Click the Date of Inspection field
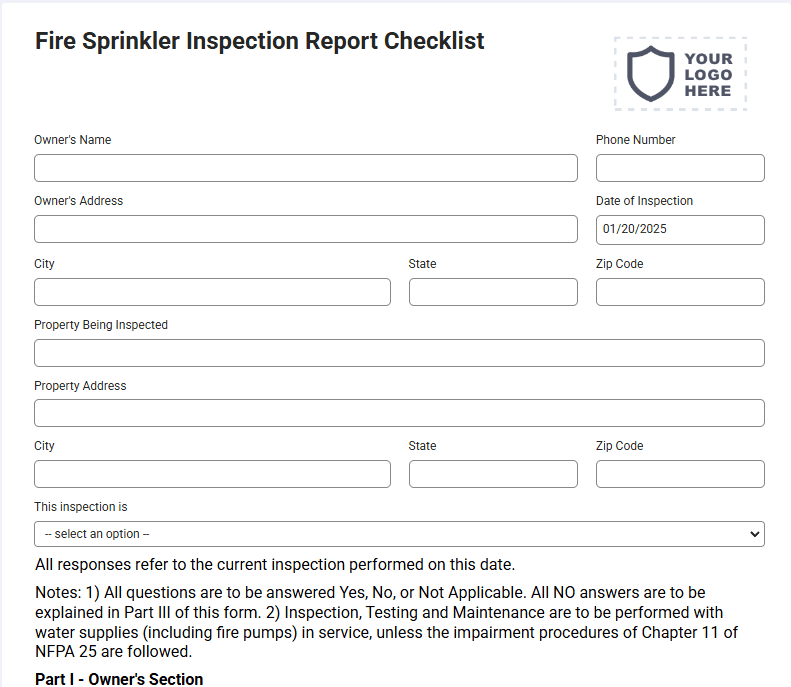The height and width of the screenshot is (687, 791). (680, 230)
